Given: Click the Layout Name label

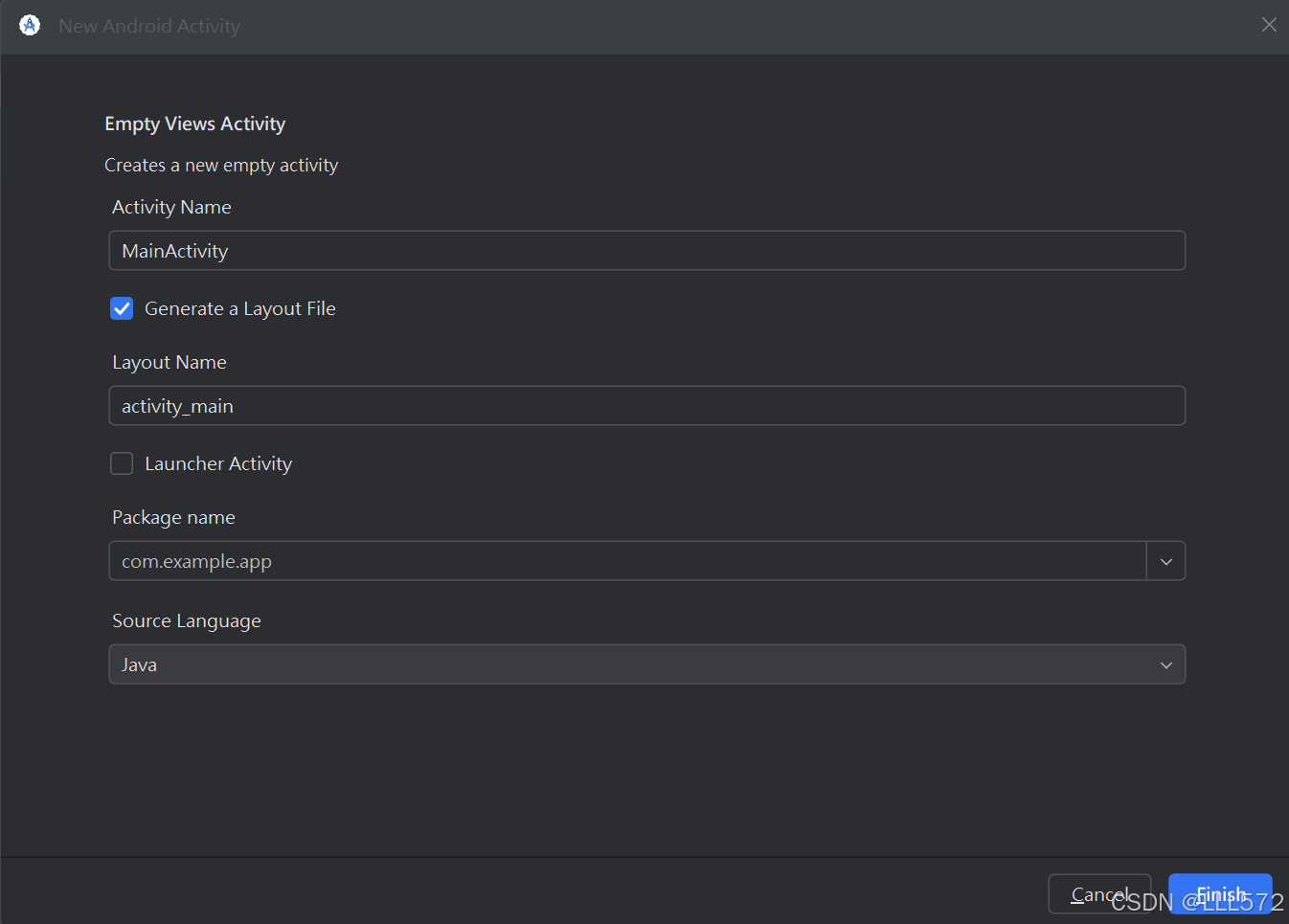Looking at the screenshot, I should coord(170,362).
